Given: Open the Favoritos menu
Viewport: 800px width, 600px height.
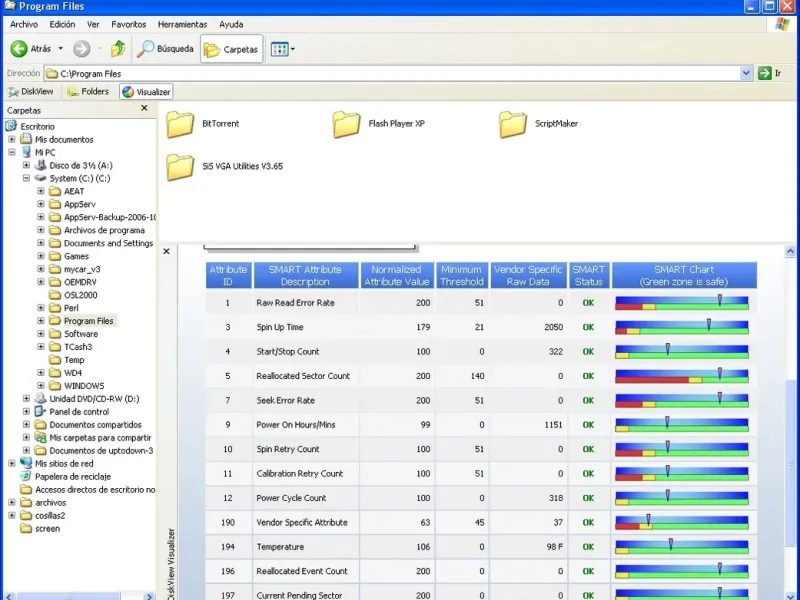Looking at the screenshot, I should (128, 24).
